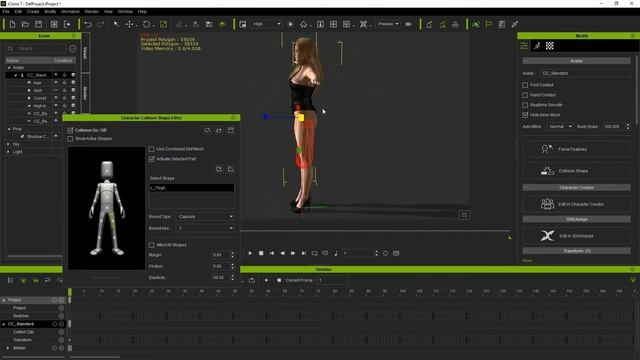Image resolution: width=640 pixels, height=360 pixels.
Task: Toggle visibility eye of CC_Standard in Scene
Action: click(x=56, y=75)
